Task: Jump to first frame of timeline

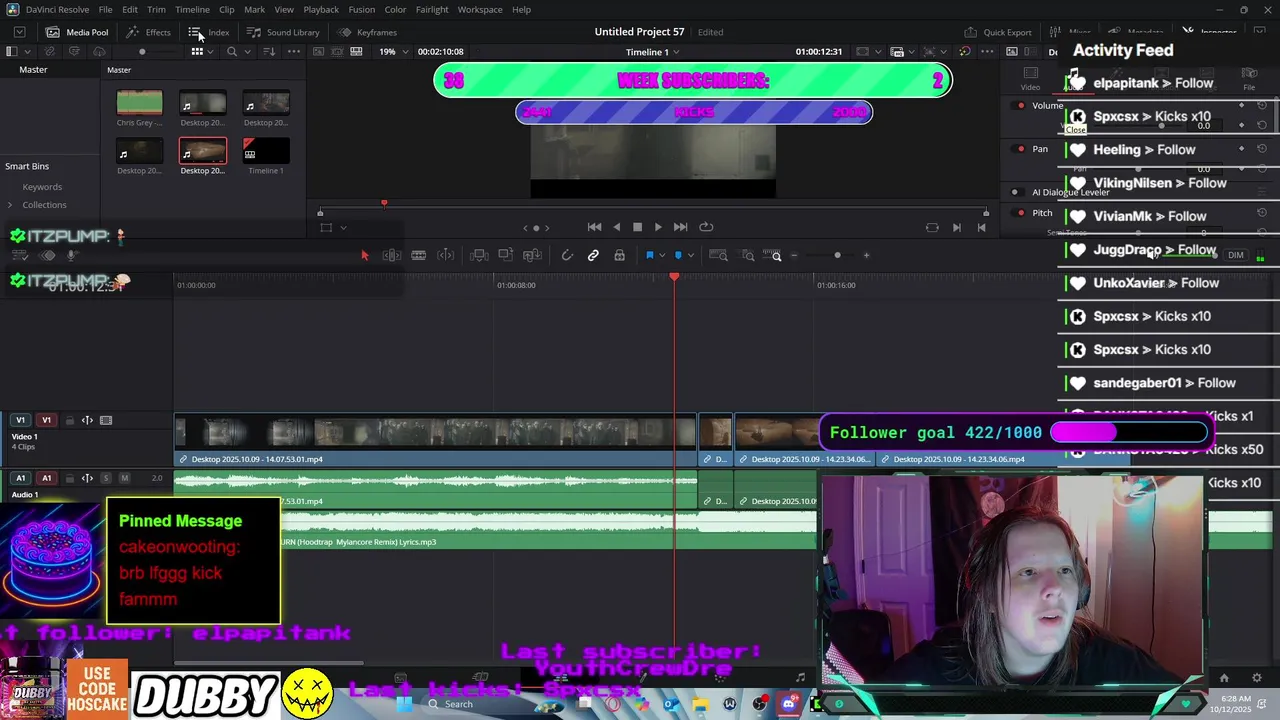Action: [594, 227]
